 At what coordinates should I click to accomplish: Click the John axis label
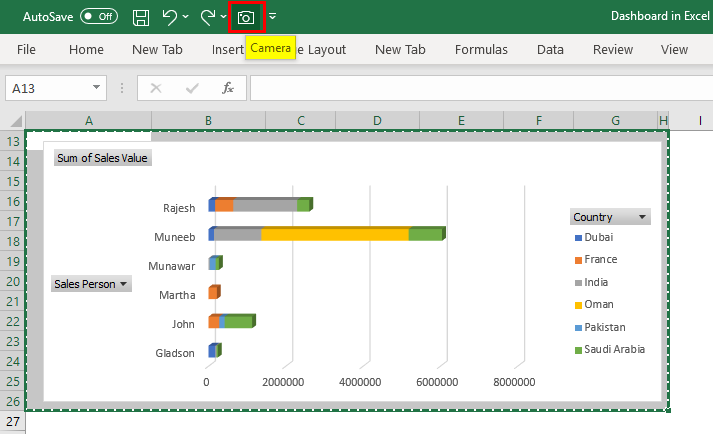click(183, 324)
